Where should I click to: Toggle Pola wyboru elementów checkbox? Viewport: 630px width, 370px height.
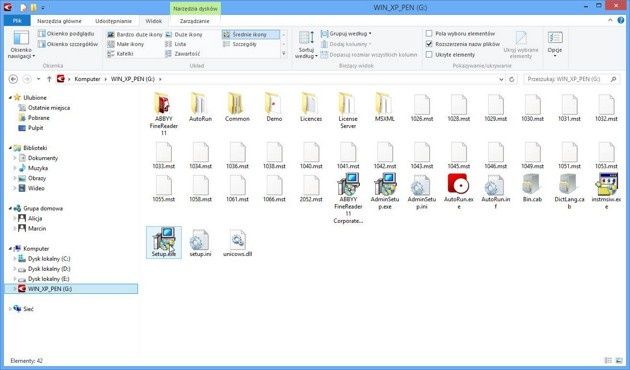click(429, 34)
